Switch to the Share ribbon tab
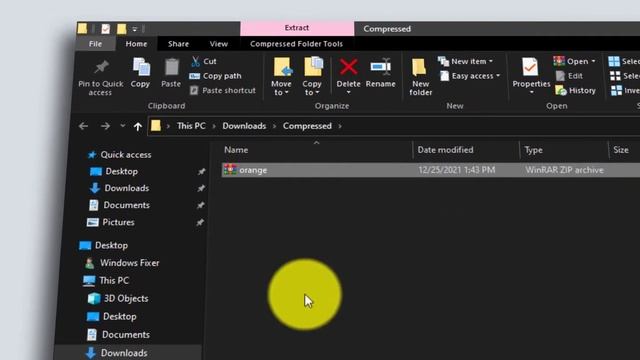This screenshot has width=640, height=360. [178, 44]
